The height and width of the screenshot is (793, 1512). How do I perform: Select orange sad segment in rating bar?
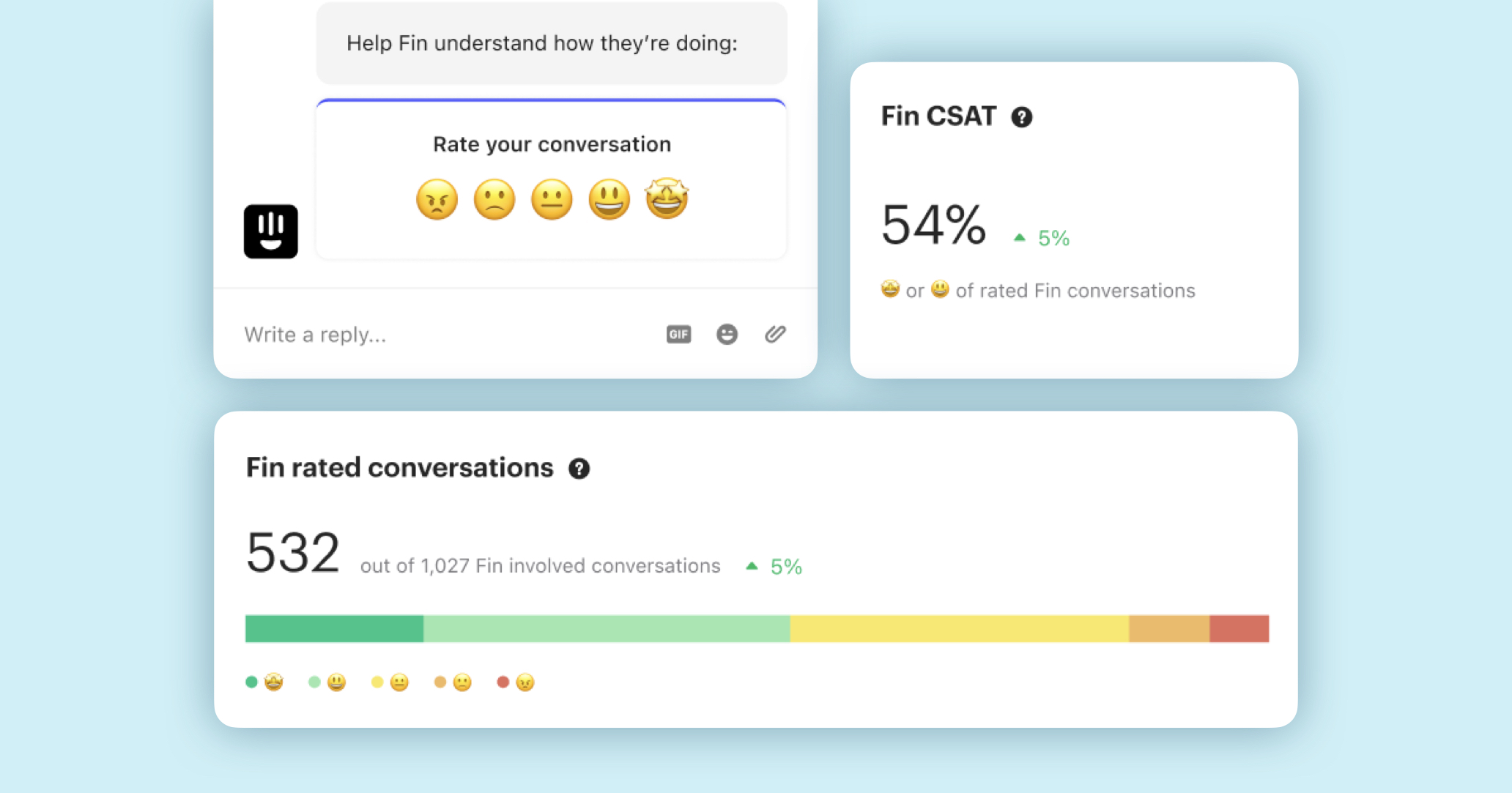point(1169,629)
